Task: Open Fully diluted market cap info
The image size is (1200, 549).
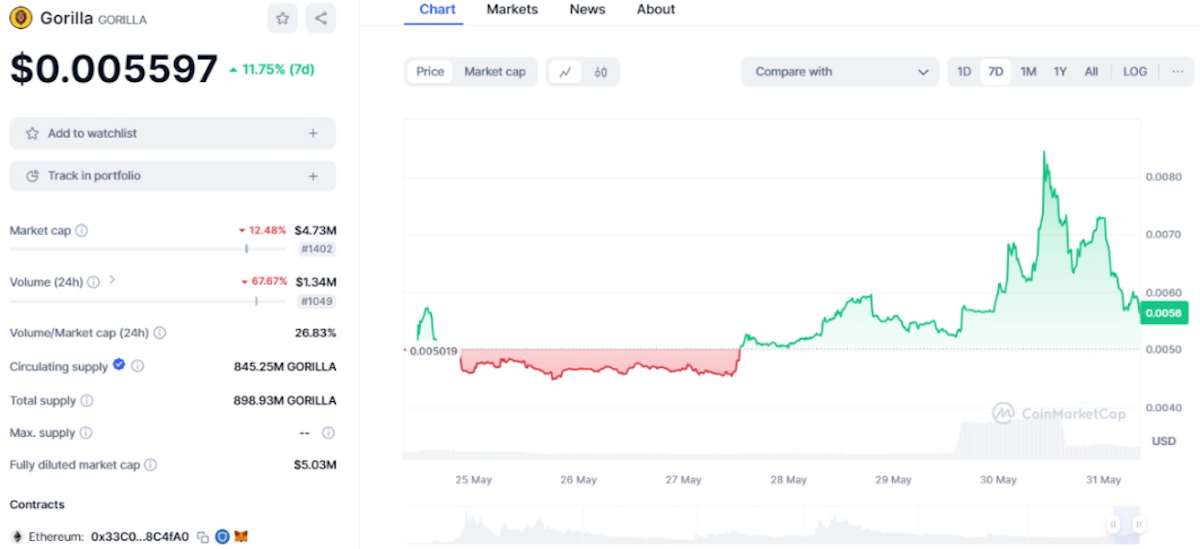Action: [150, 465]
